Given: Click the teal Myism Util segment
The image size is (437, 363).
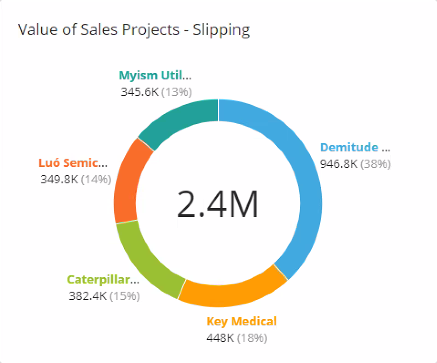Looking at the screenshot, I should click(x=180, y=120).
